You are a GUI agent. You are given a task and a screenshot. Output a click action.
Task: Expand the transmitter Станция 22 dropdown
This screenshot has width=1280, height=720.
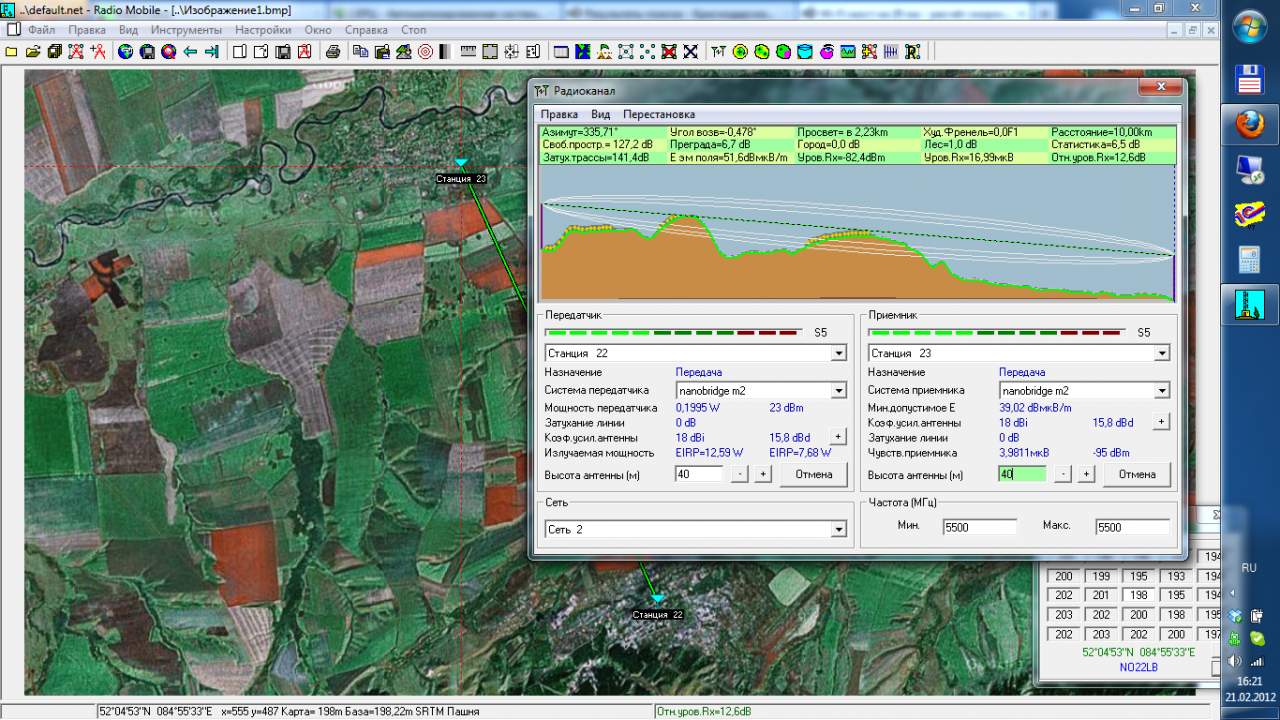(x=838, y=353)
